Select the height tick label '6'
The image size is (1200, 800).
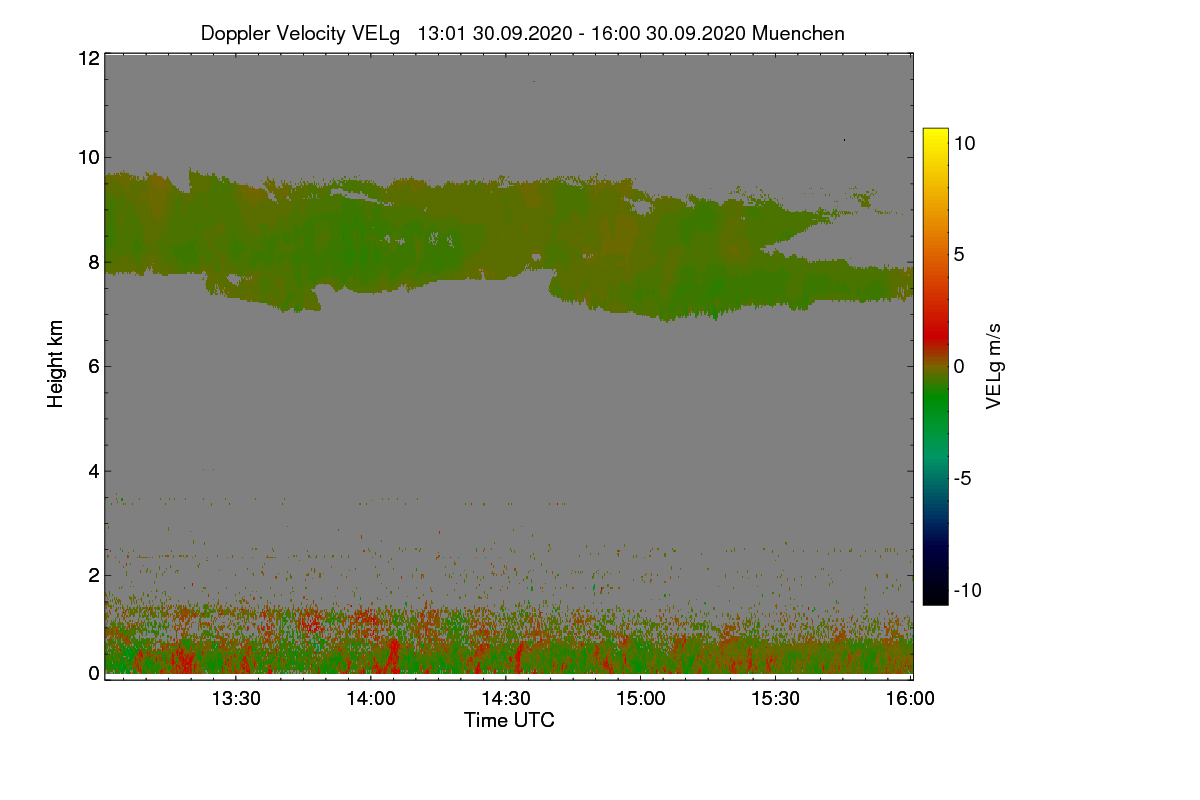[x=94, y=366]
